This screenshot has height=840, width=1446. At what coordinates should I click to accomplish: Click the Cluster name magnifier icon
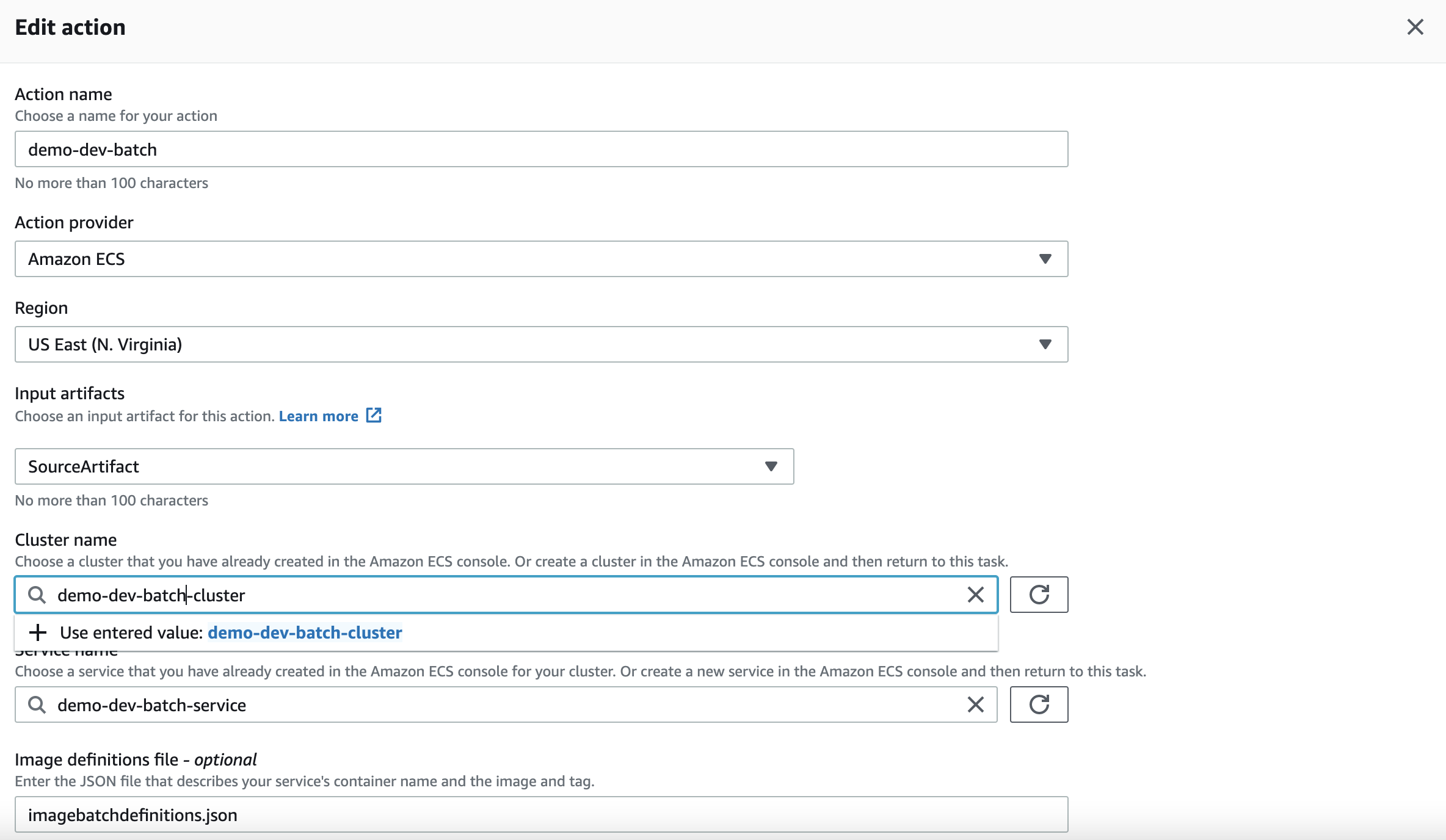(37, 595)
